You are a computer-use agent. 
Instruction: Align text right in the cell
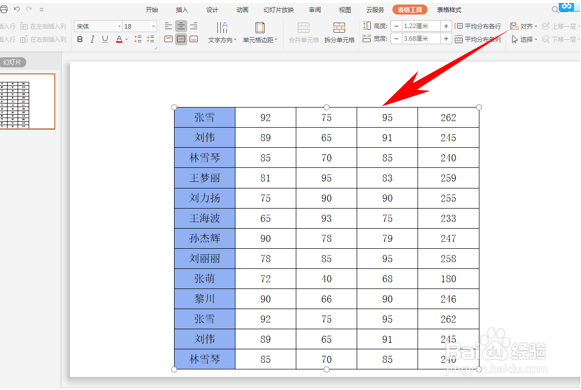pos(194,26)
